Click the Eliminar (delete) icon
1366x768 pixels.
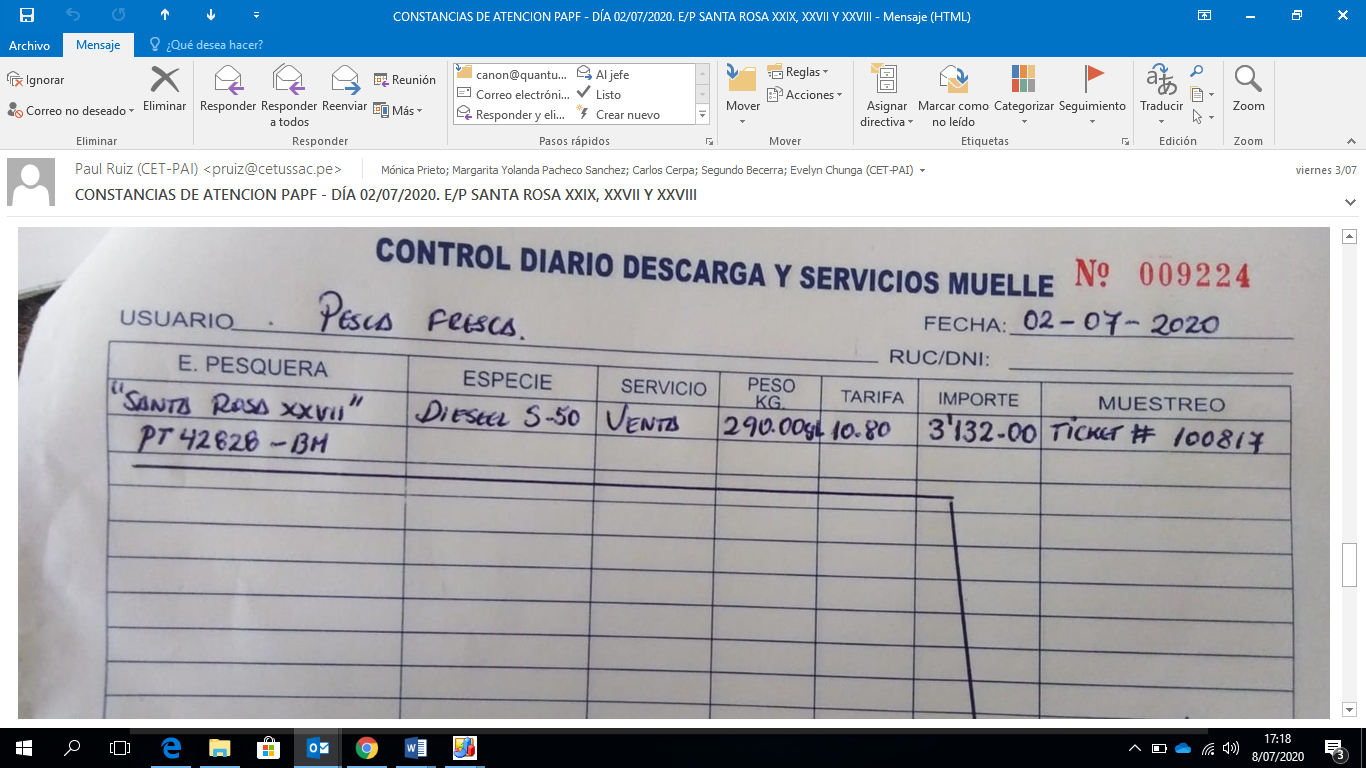164,81
